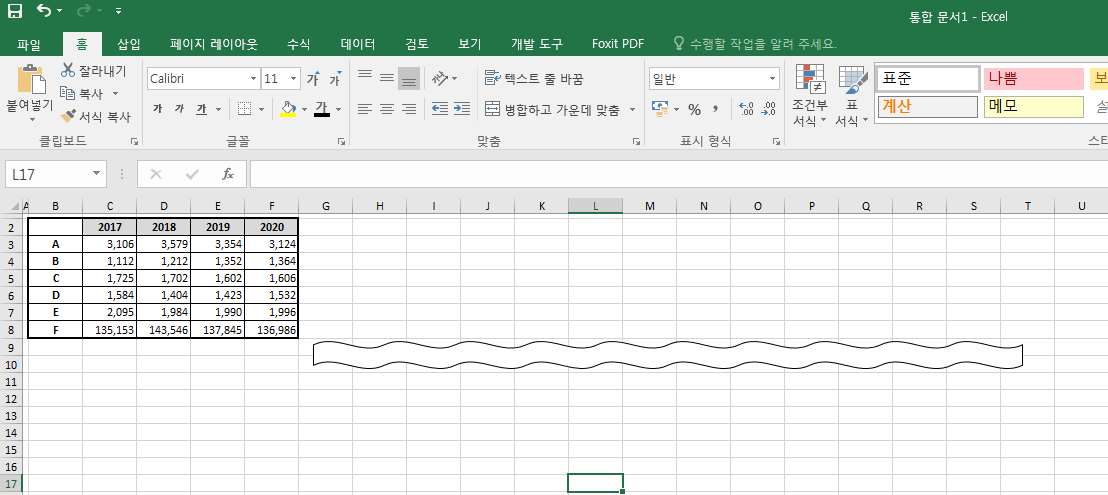Open the font color dropdown arrow
The image size is (1108, 495).
[x=338, y=109]
